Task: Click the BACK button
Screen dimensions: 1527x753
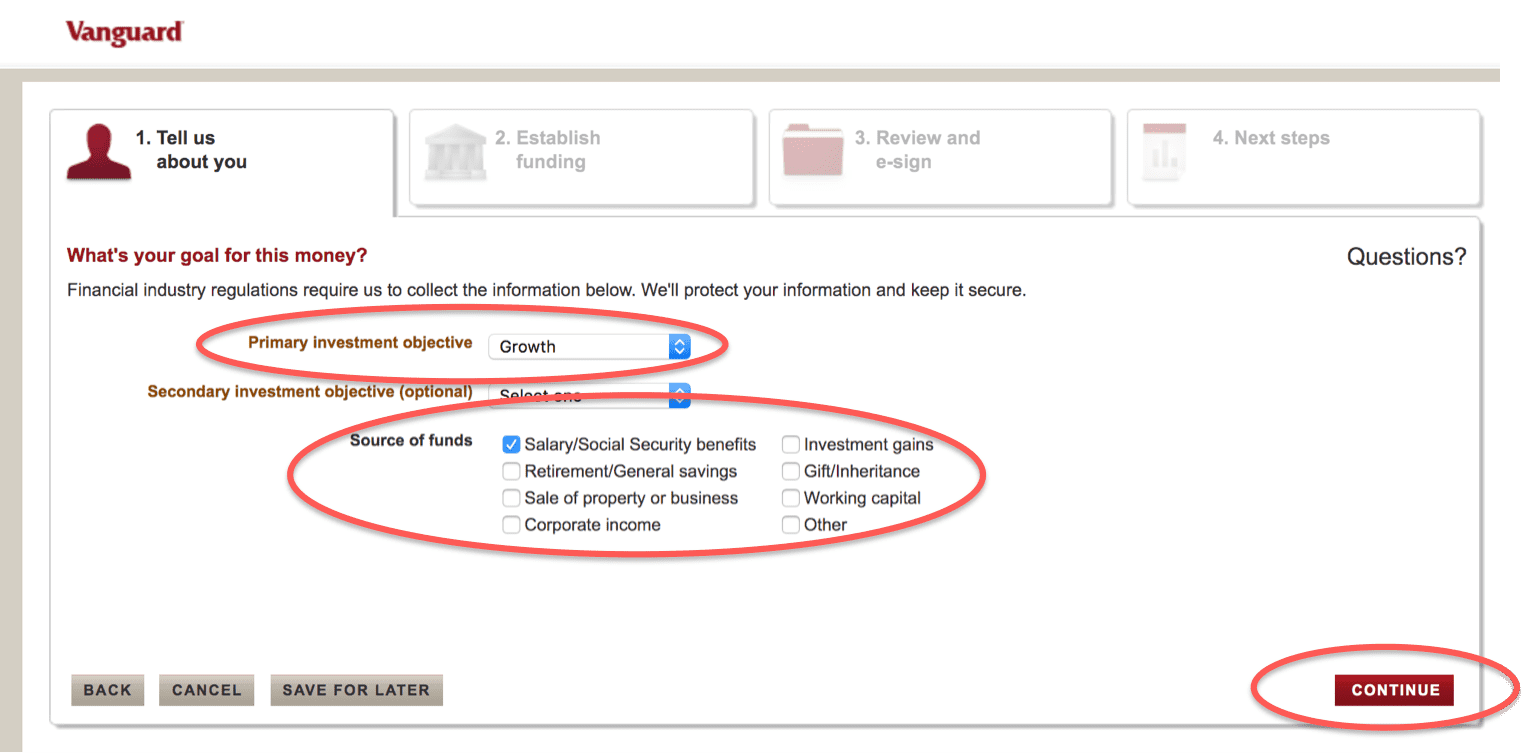Action: (107, 690)
